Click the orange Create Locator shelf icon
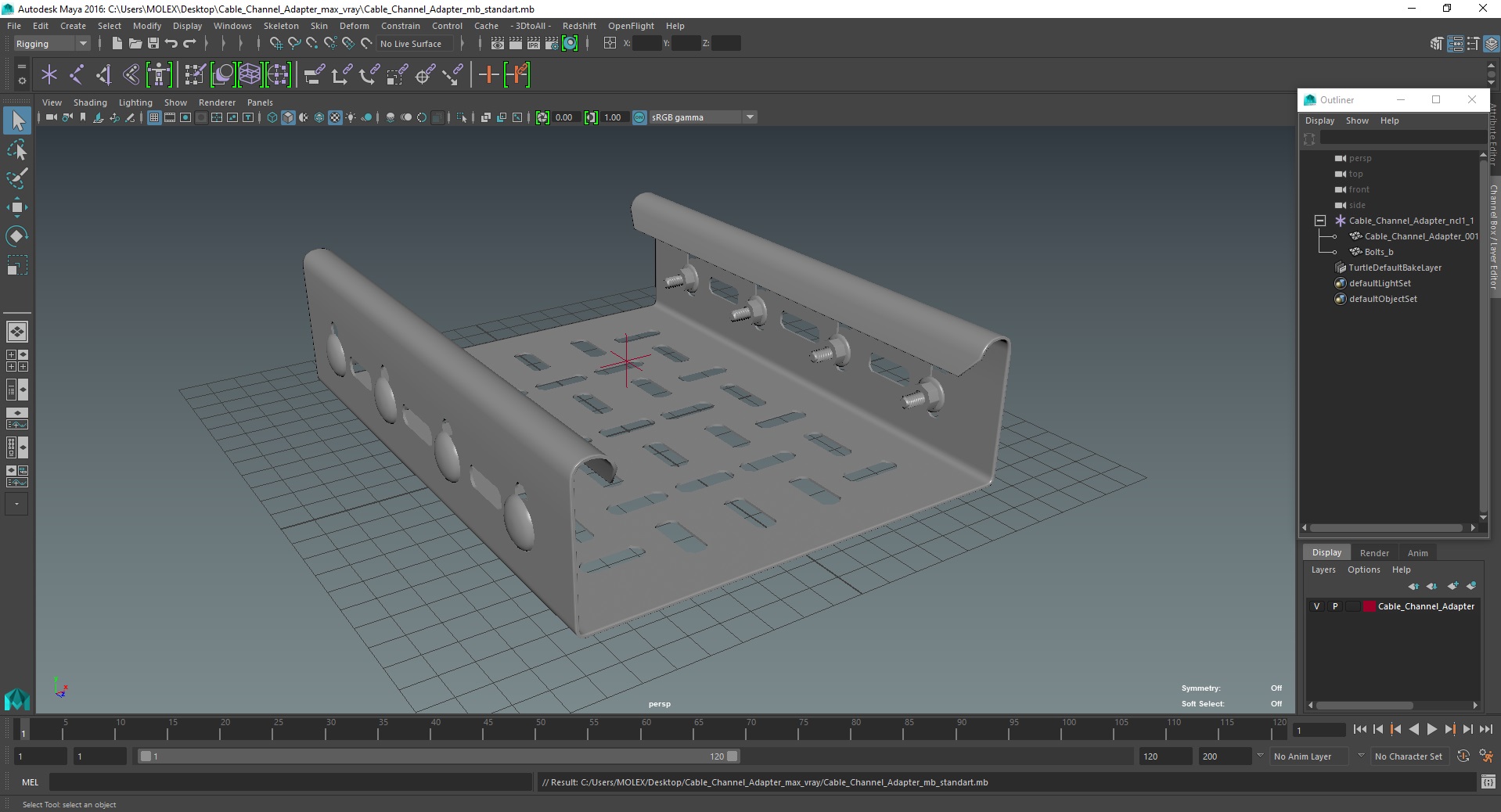Screen dimensions: 1501x812 coord(489,75)
